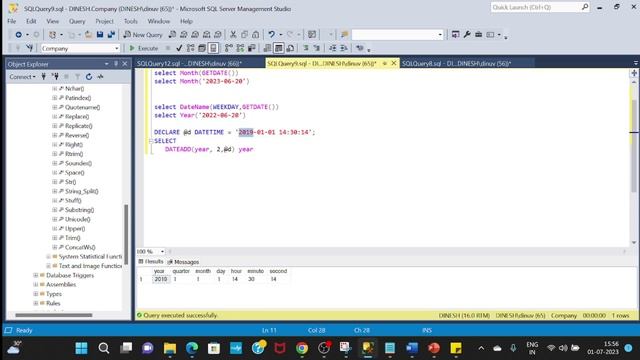Click the New Query button
640x360 pixels.
(143, 35)
